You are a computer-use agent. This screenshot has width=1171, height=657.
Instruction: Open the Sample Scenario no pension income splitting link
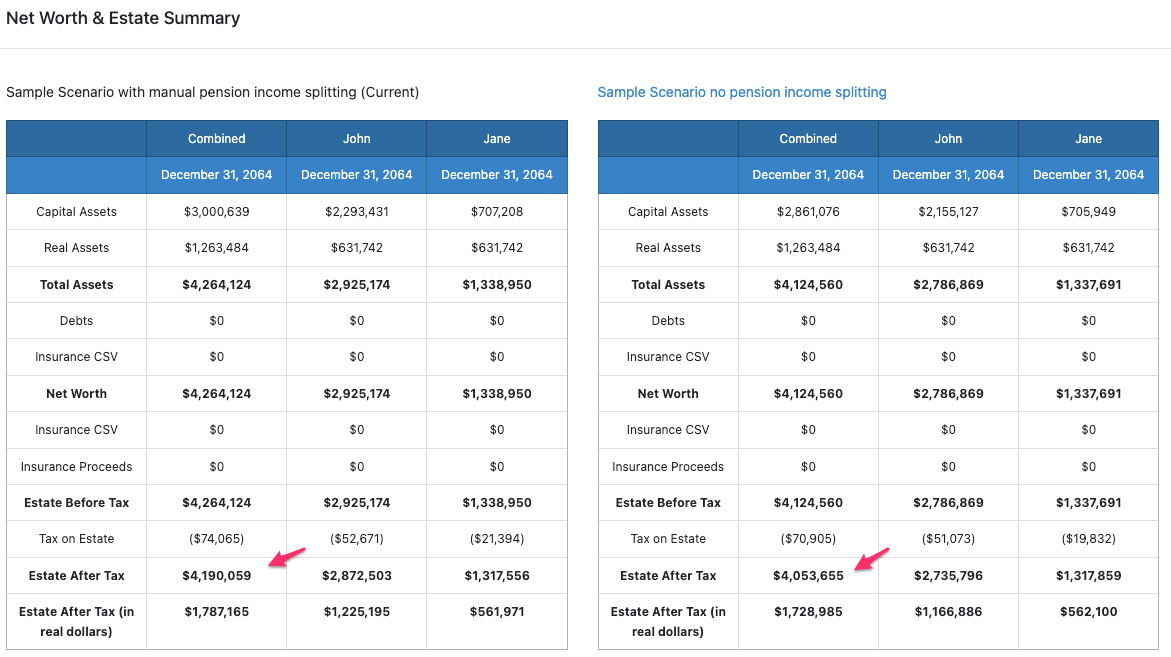coord(741,91)
